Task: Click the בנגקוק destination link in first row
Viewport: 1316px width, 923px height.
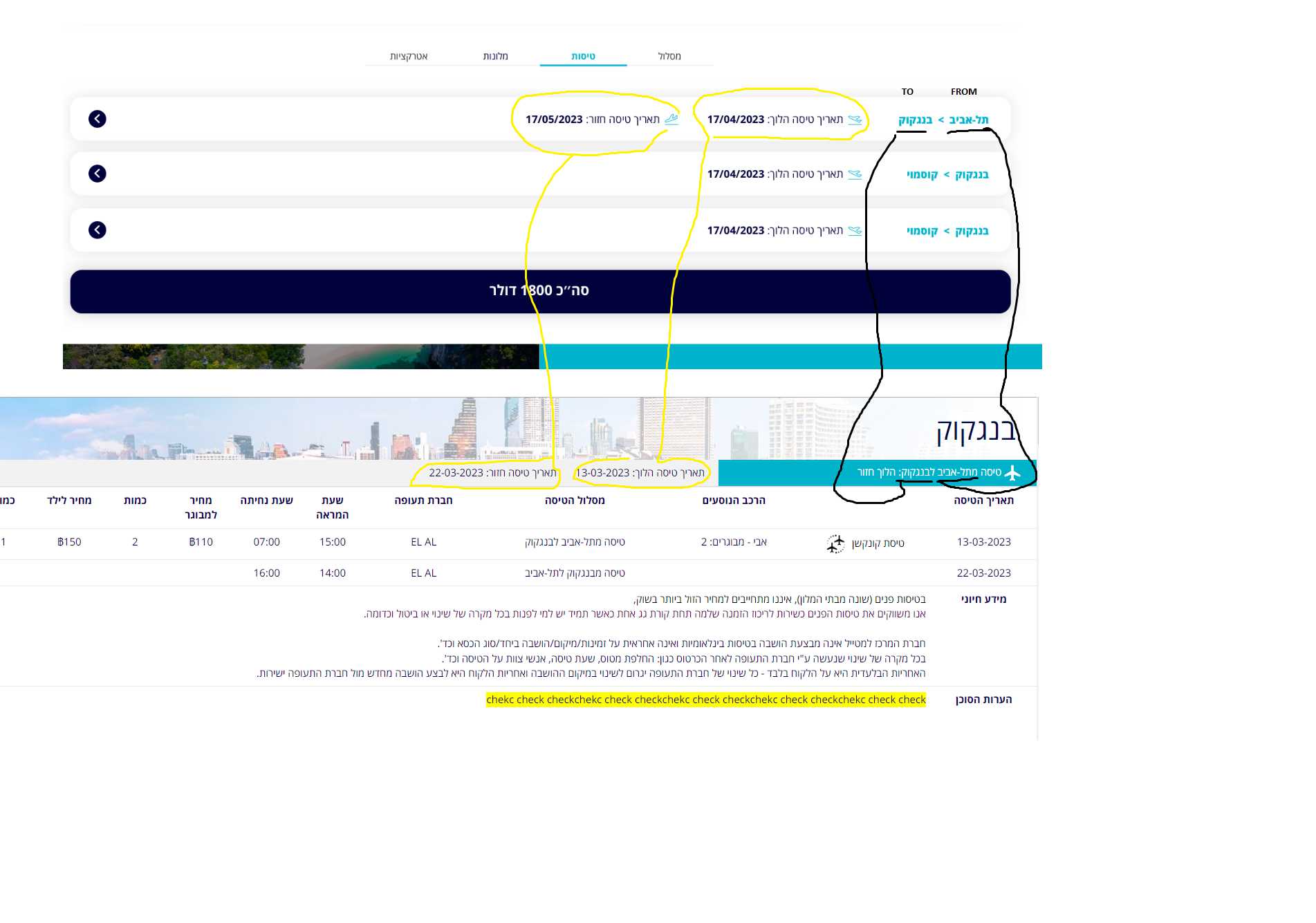Action: tap(915, 120)
